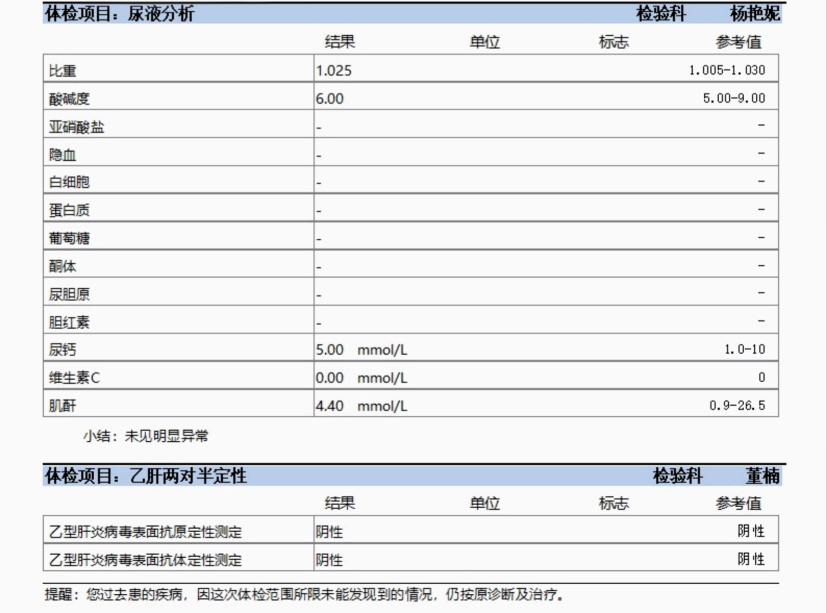
Task: Select the 白细胞 row label
Action: point(69,183)
